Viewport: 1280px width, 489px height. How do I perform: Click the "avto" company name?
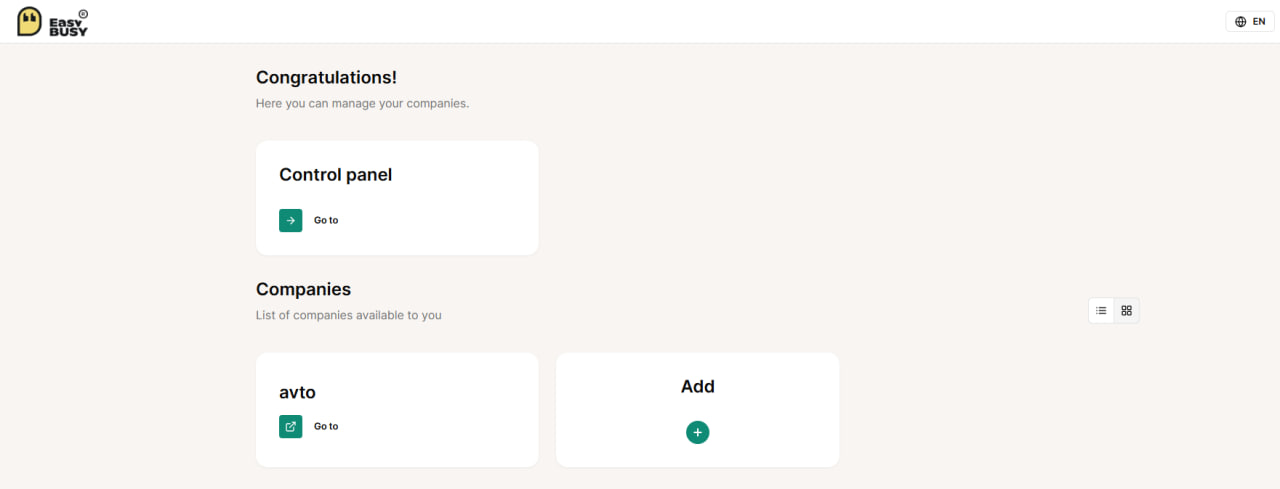pos(297,392)
